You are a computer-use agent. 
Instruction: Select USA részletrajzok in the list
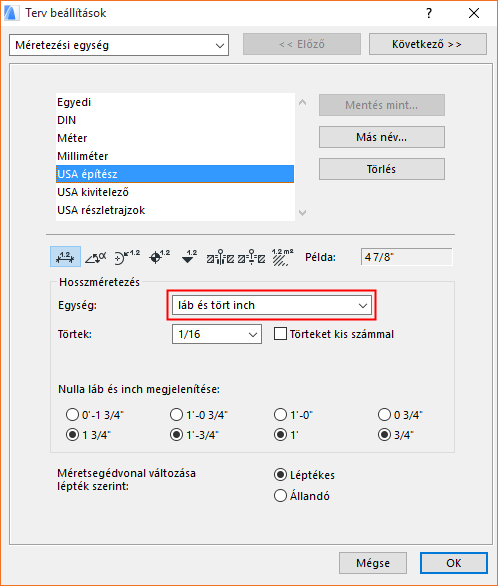(x=175, y=210)
